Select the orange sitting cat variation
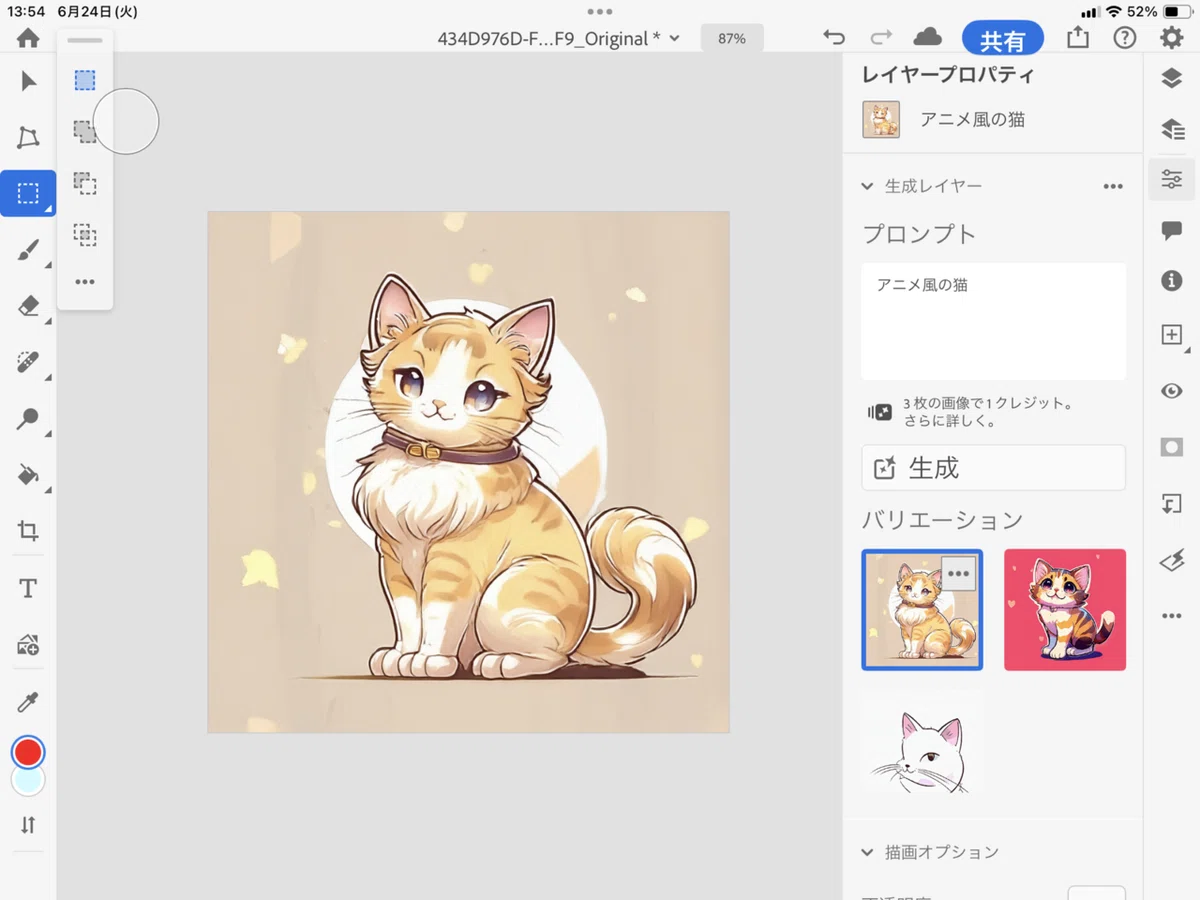Screen dimensions: 1200x900 point(922,610)
